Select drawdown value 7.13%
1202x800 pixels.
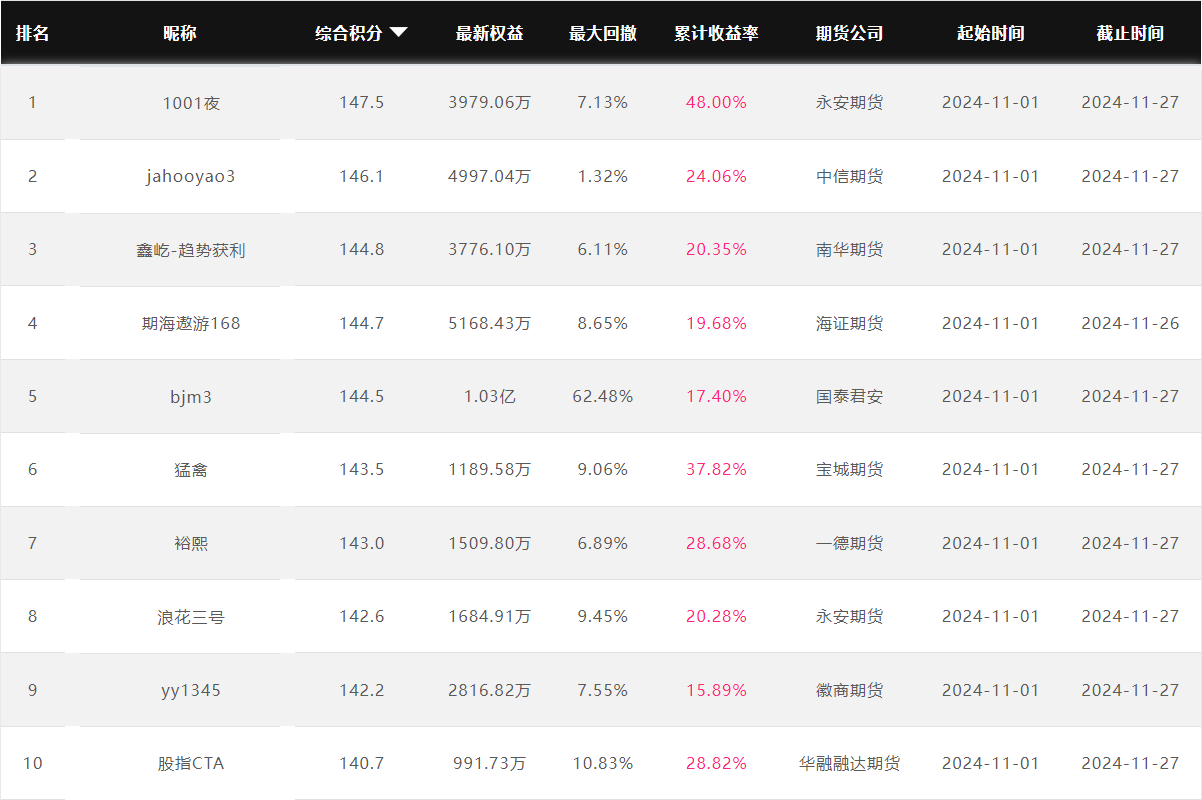click(603, 102)
